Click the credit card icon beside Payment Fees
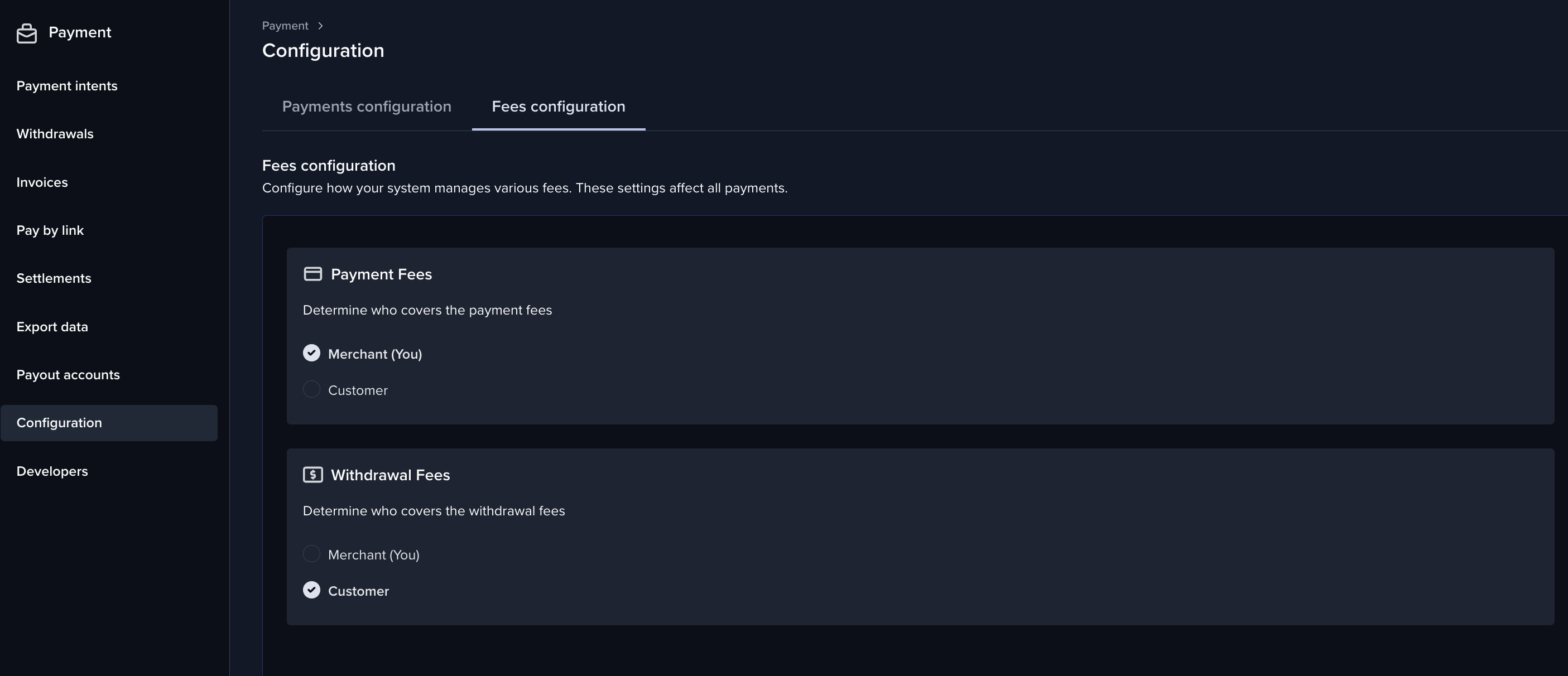 (x=312, y=274)
